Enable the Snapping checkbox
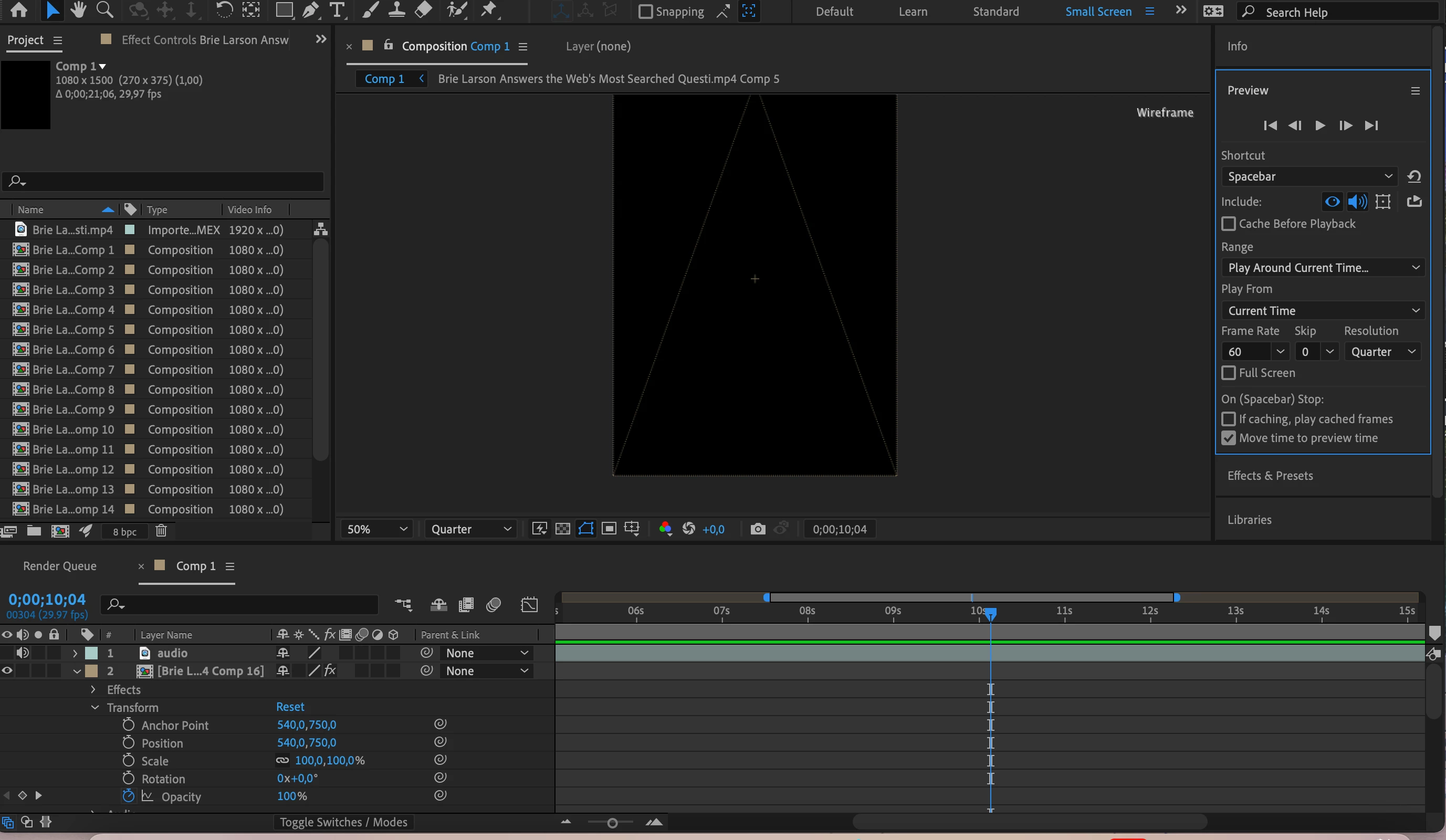This screenshot has width=1446, height=840. tap(645, 12)
